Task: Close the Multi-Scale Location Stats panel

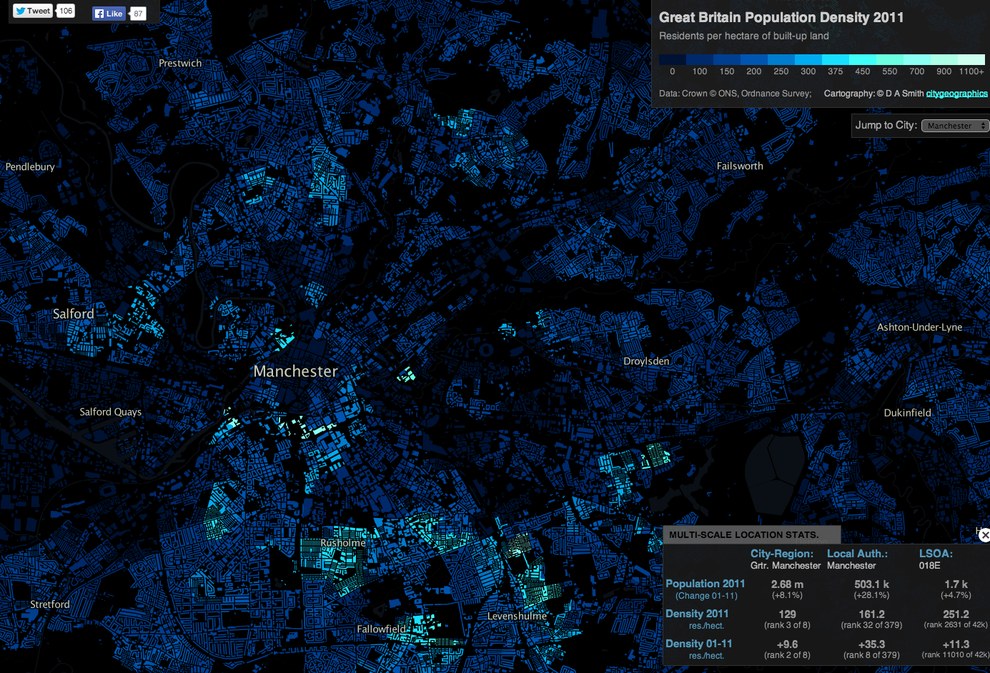Action: tap(984, 536)
